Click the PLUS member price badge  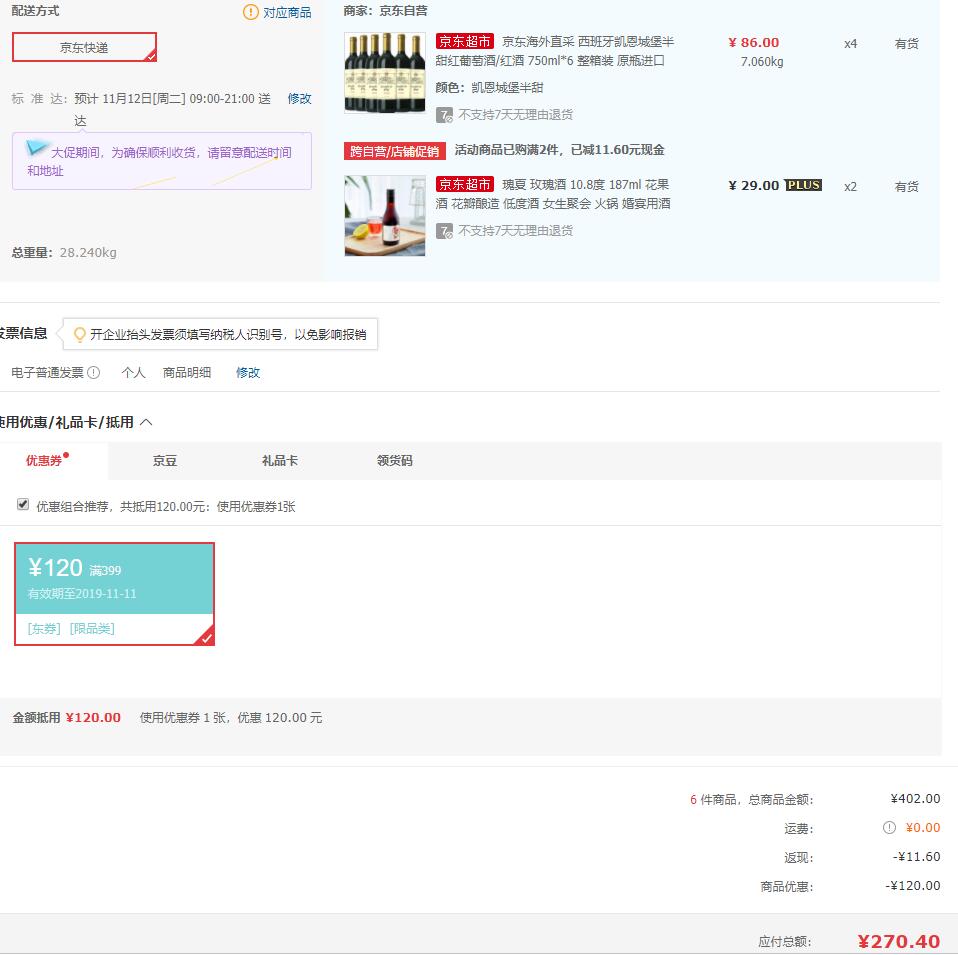pos(803,185)
